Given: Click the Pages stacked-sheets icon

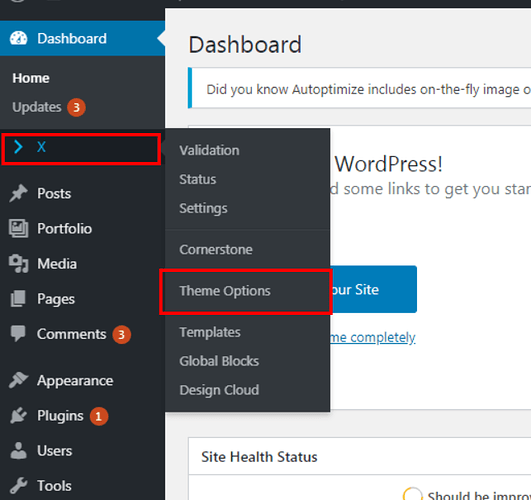Looking at the screenshot, I should click(x=18, y=299).
